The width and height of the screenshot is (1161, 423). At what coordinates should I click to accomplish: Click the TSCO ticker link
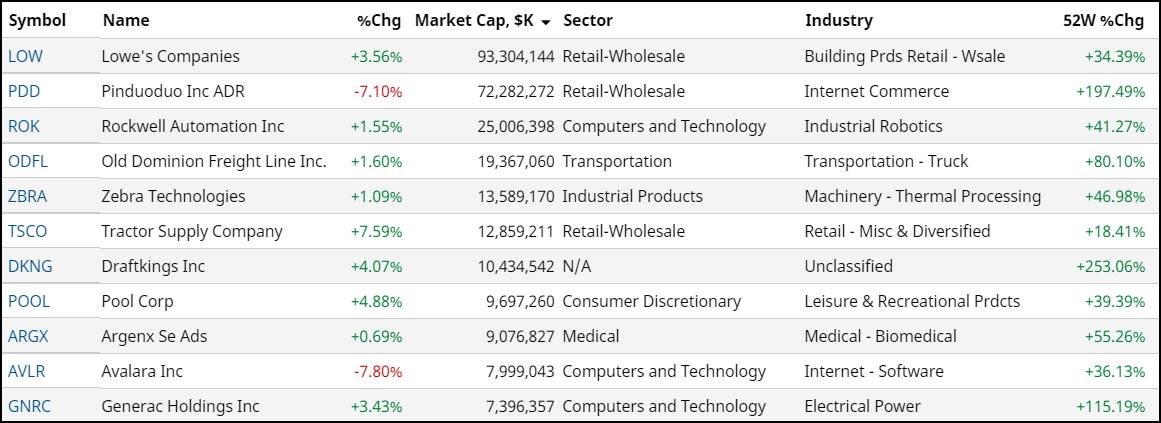(28, 231)
